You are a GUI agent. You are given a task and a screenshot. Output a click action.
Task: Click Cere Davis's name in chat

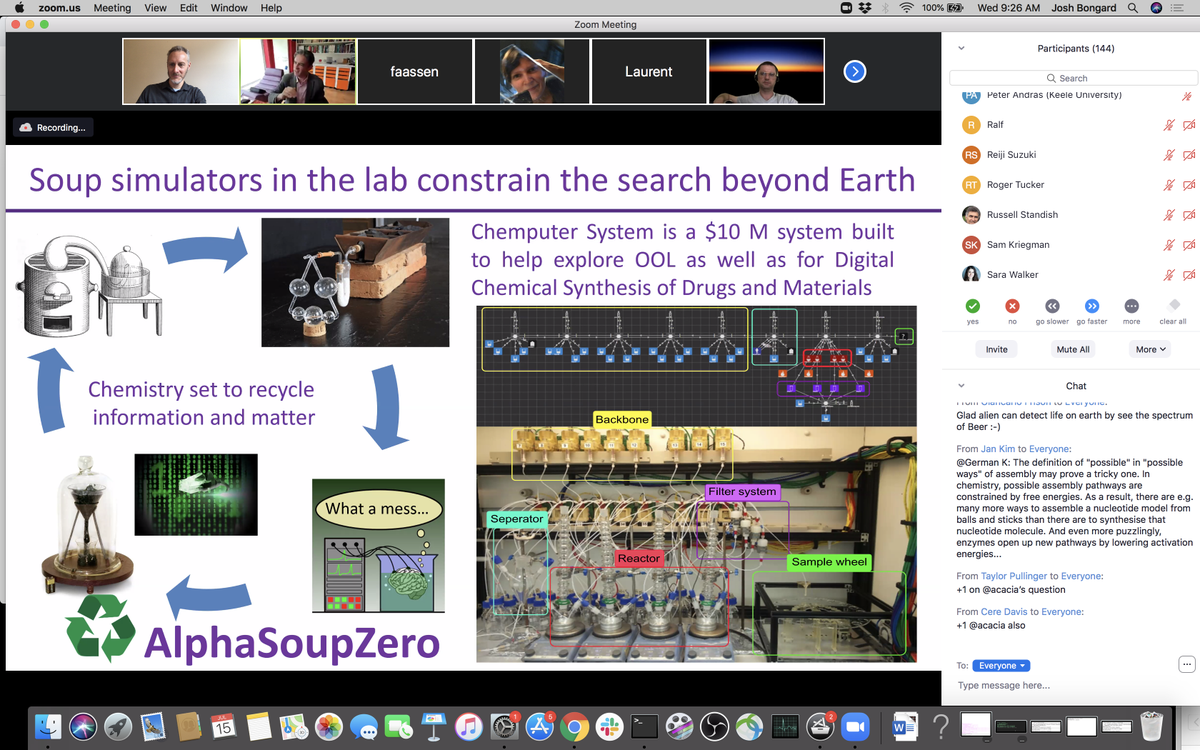[x=1005, y=611]
